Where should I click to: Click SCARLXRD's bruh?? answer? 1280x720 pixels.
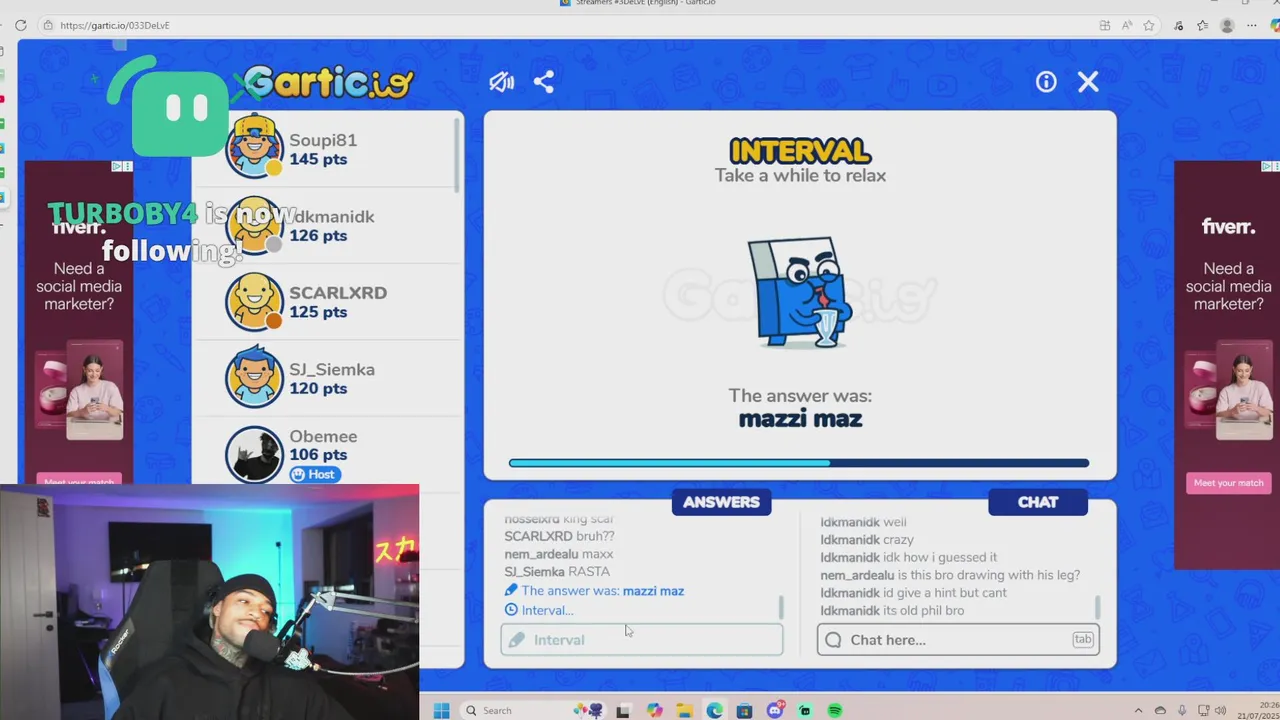tap(559, 536)
